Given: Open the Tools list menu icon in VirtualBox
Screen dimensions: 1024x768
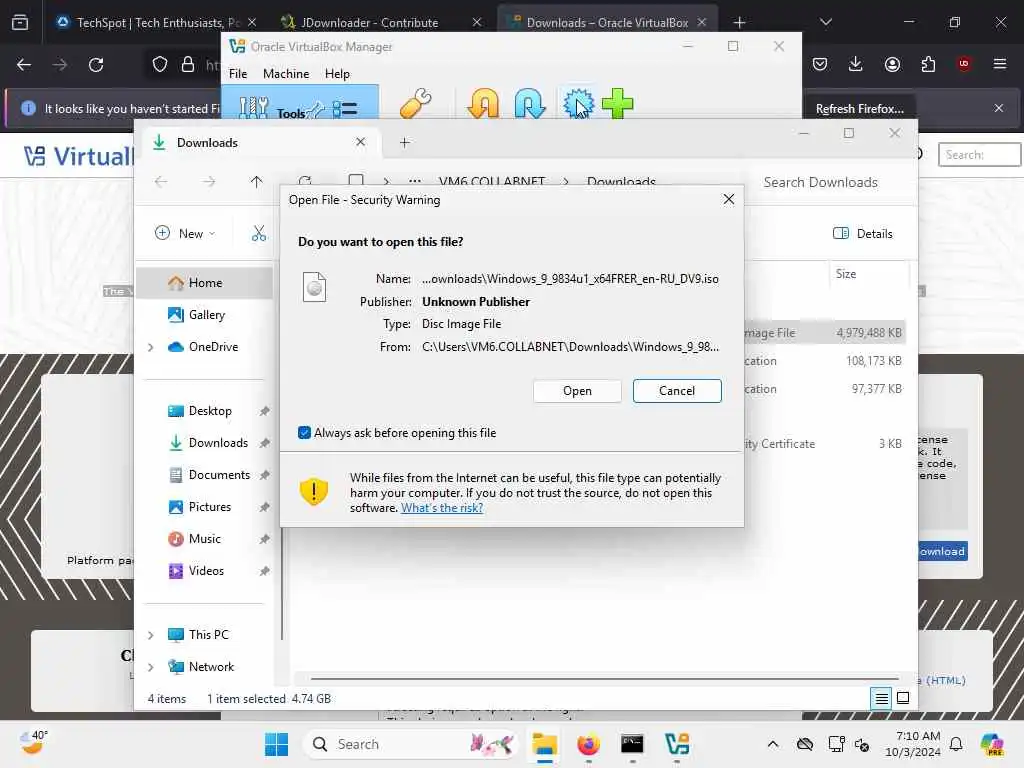Looking at the screenshot, I should [x=345, y=108].
